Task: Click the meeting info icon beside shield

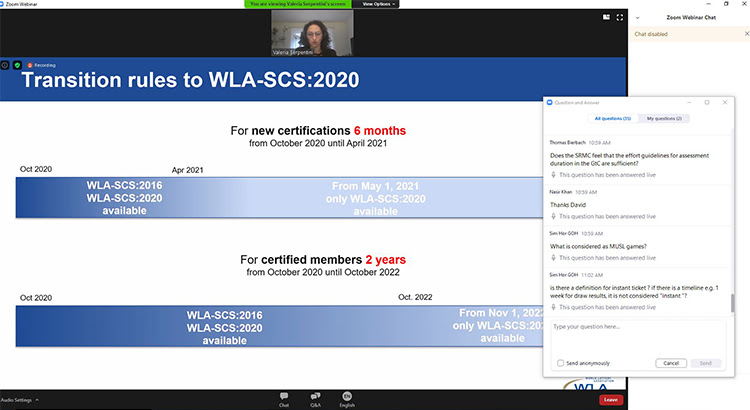Action: (6, 64)
